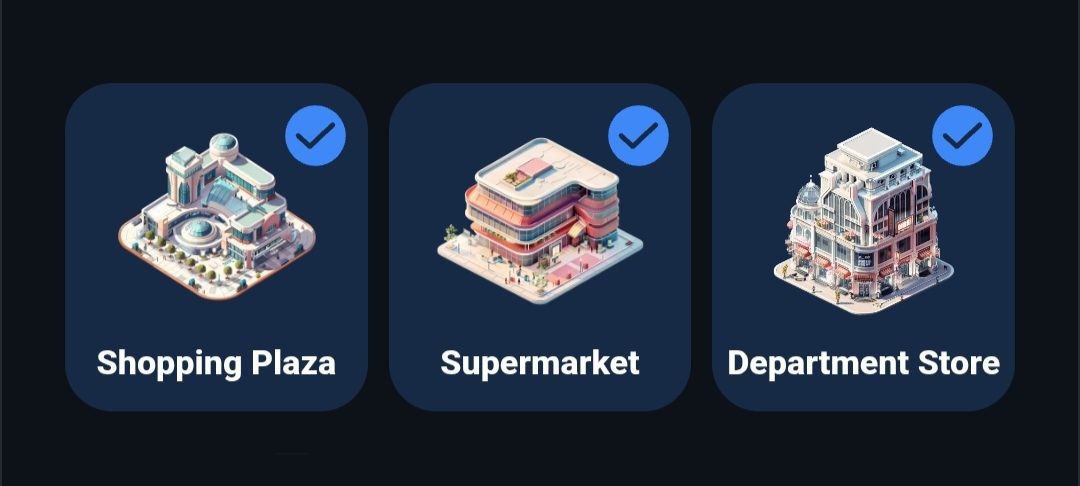
Task: Tap the round courtyard dome in Shopping Plaza
Action: (x=200, y=231)
